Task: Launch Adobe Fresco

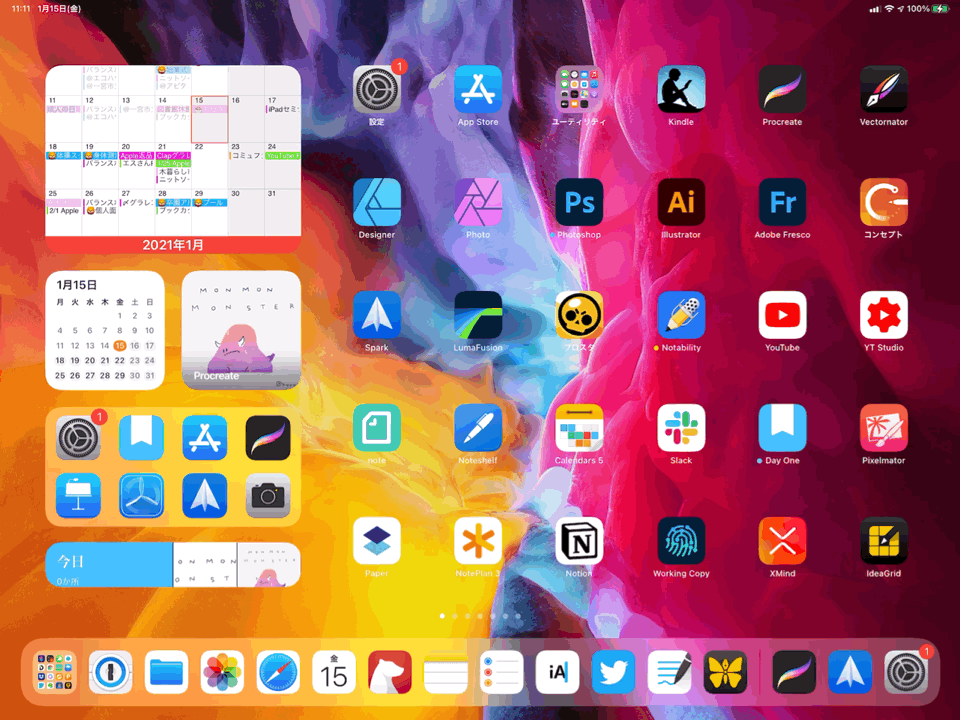Action: [782, 202]
